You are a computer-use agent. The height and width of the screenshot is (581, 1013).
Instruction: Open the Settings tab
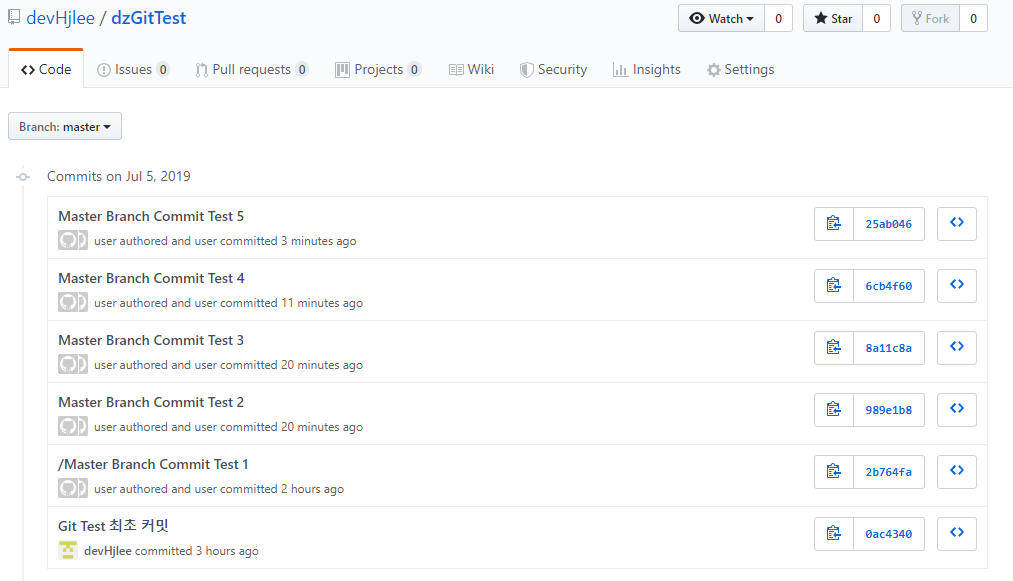740,69
